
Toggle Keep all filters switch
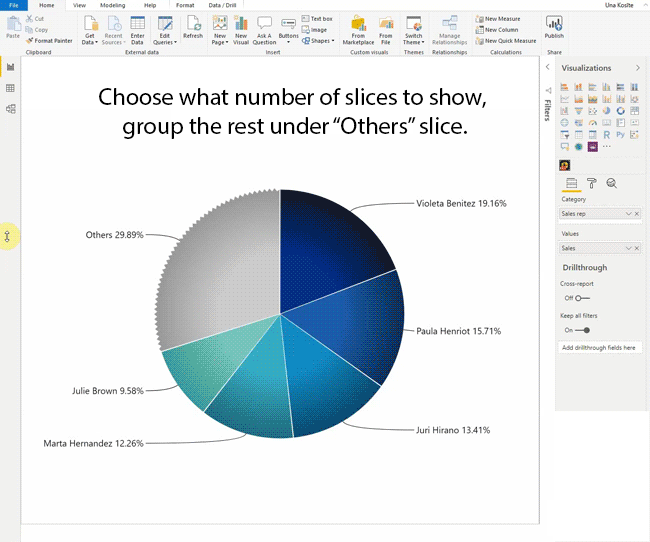pyautogui.click(x=582, y=330)
